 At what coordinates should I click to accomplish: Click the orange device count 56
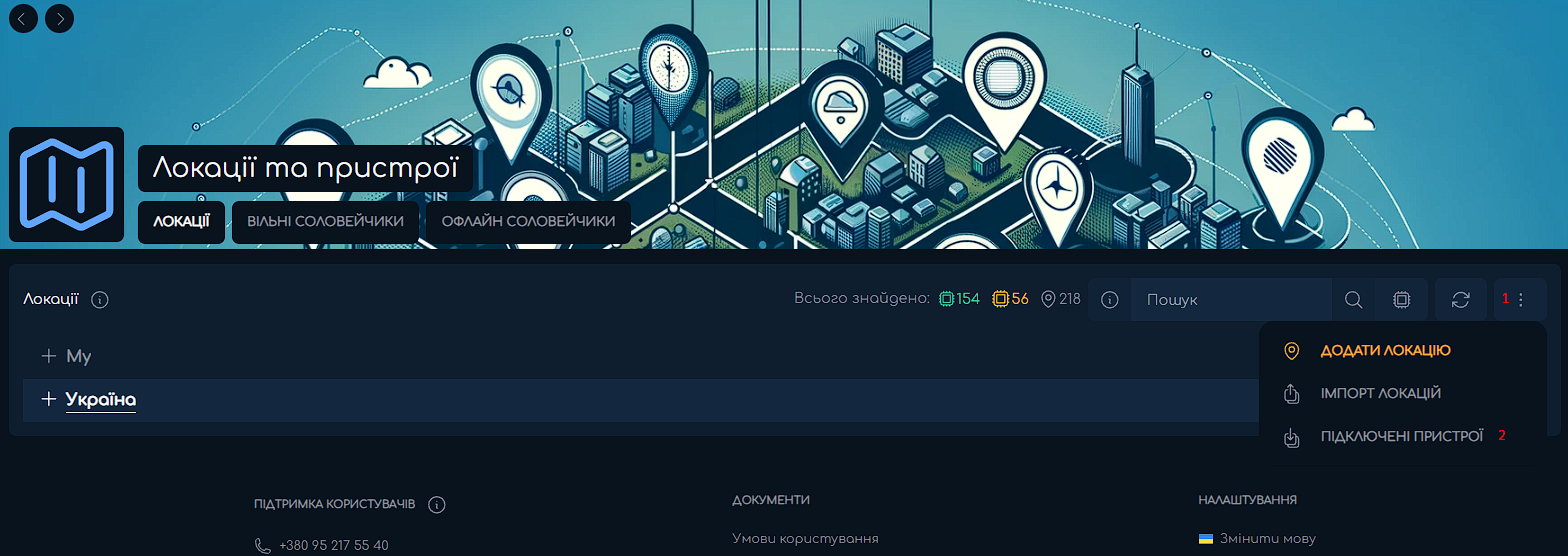coord(1010,299)
